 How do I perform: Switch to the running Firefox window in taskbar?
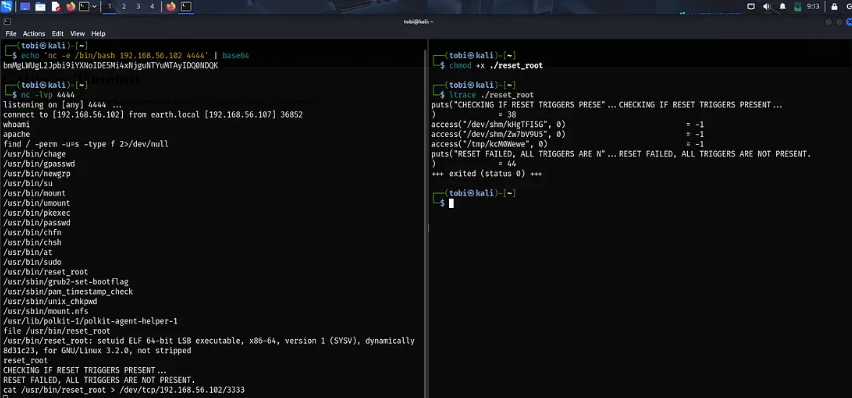tap(171, 7)
